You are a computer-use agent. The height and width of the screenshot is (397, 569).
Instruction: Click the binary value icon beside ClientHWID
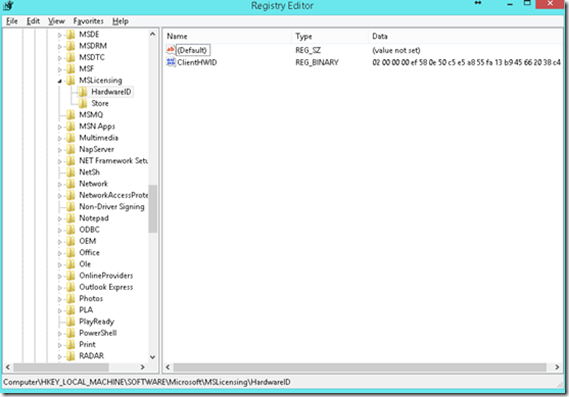coord(171,62)
